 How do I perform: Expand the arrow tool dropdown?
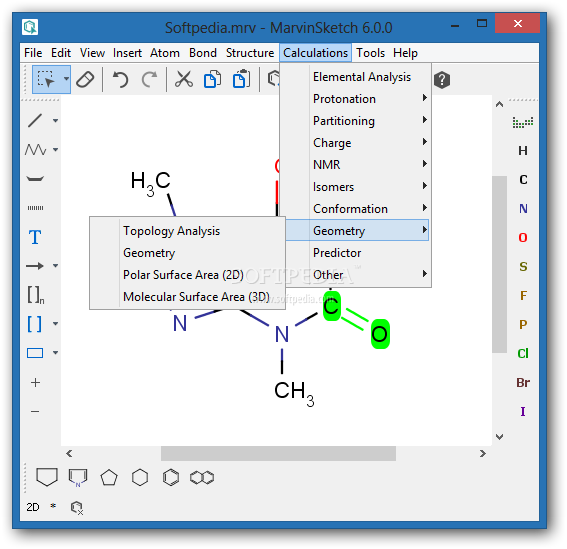coord(55,265)
